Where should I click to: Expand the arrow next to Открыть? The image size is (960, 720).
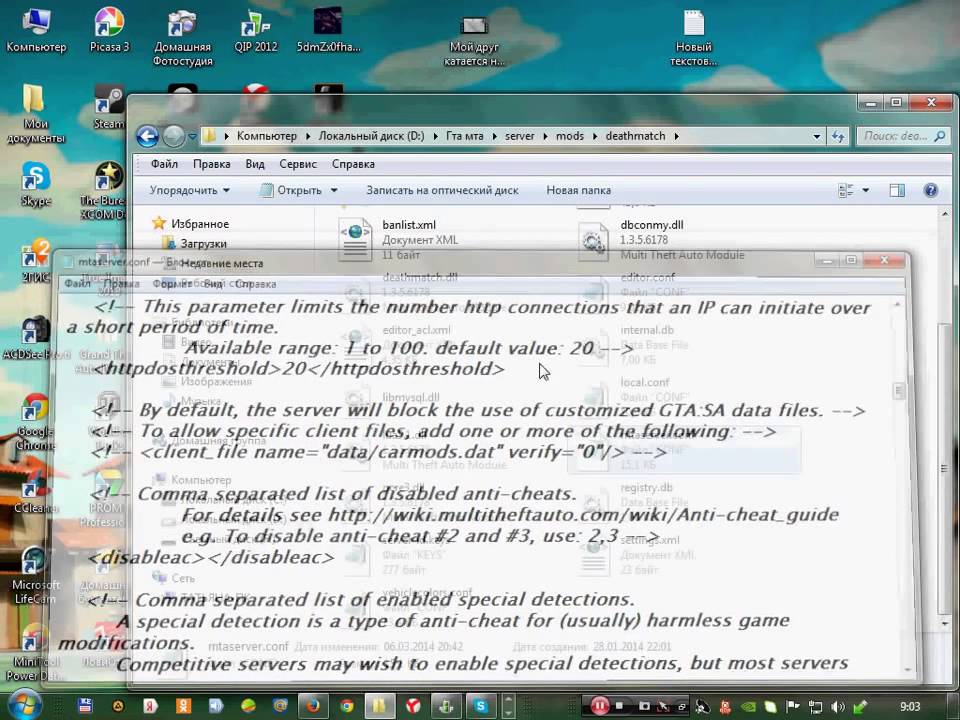tap(334, 190)
